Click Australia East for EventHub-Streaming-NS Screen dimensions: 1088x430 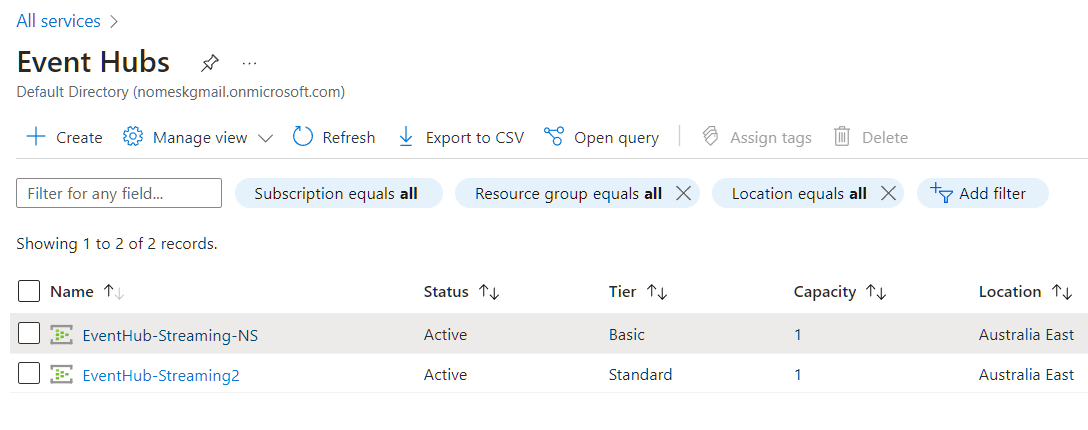coord(1026,334)
